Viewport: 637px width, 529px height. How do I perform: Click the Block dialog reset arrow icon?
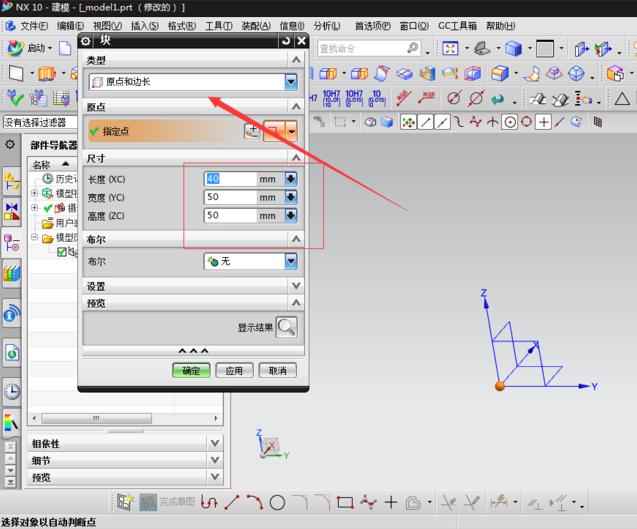point(285,41)
